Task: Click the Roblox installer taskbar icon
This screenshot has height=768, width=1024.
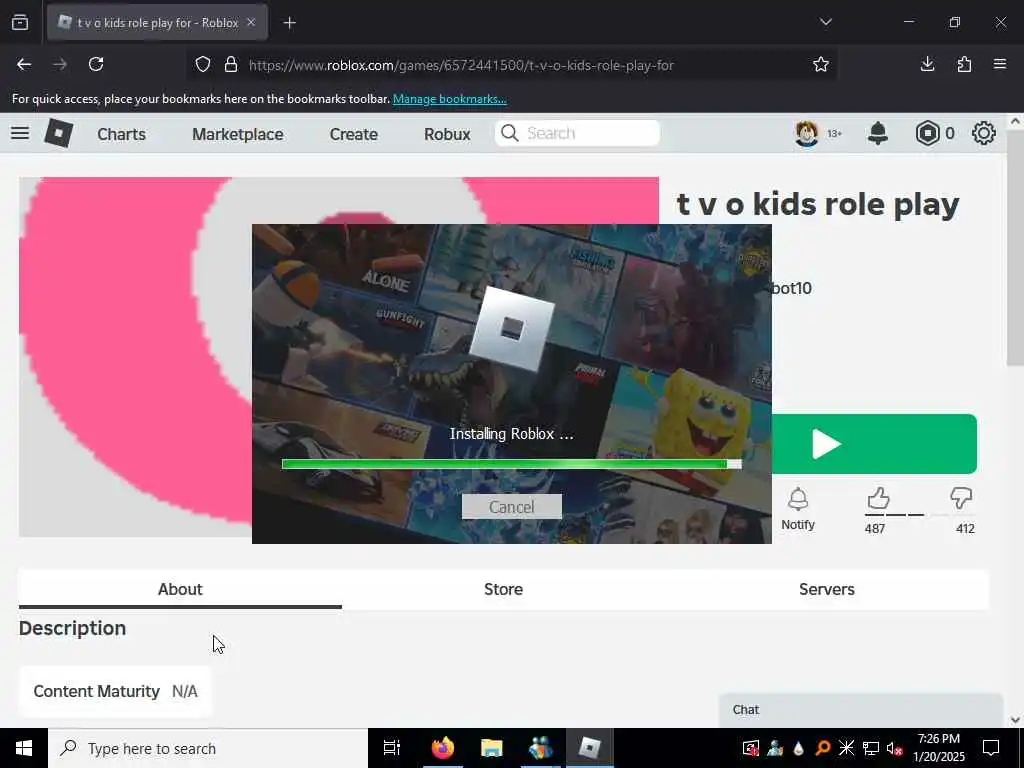Action: click(590, 748)
